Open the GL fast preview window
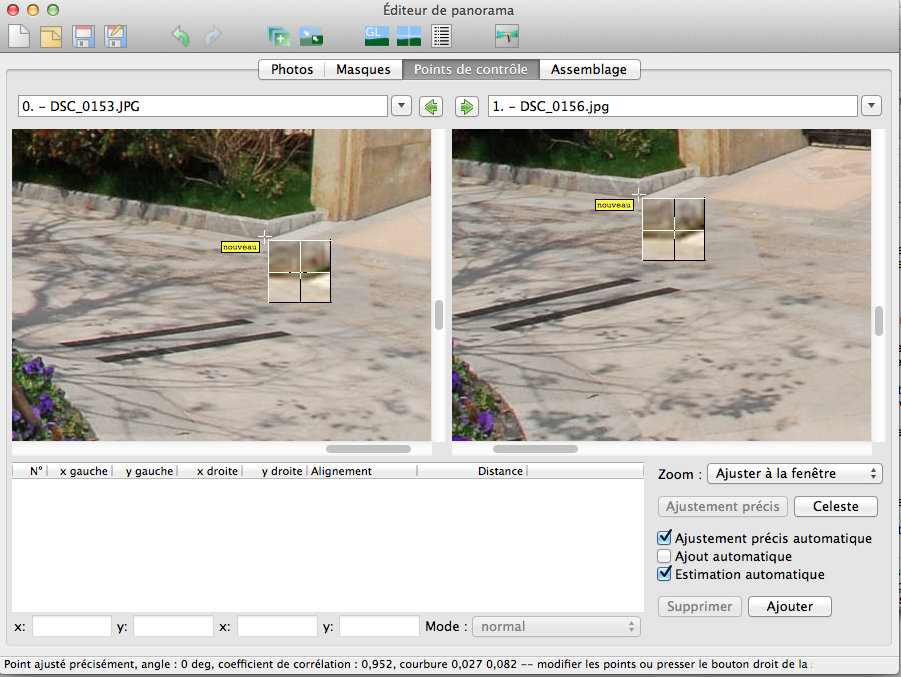Image resolution: width=901 pixels, height=677 pixels. (376, 37)
